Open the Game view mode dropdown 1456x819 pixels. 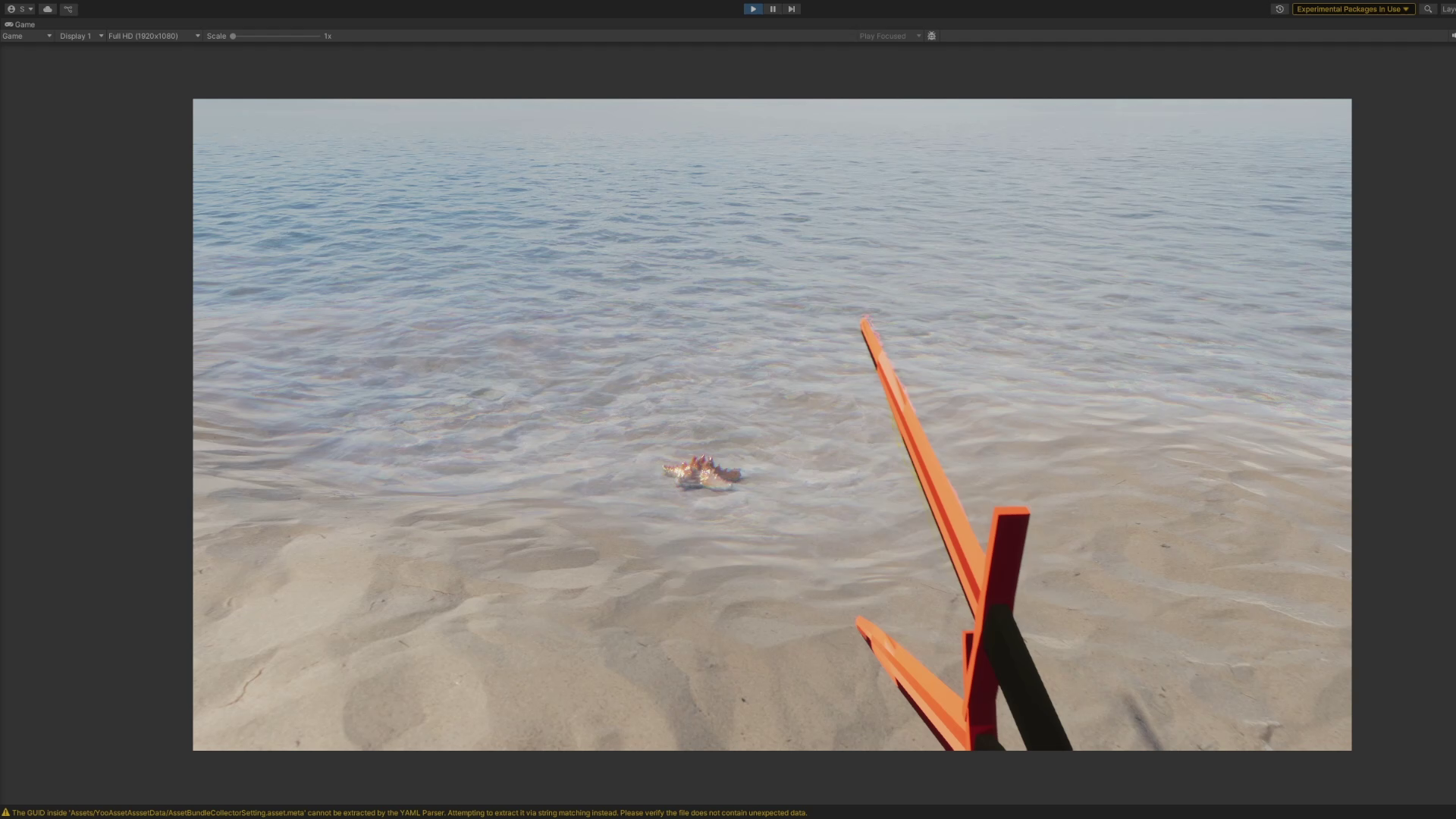click(x=27, y=36)
